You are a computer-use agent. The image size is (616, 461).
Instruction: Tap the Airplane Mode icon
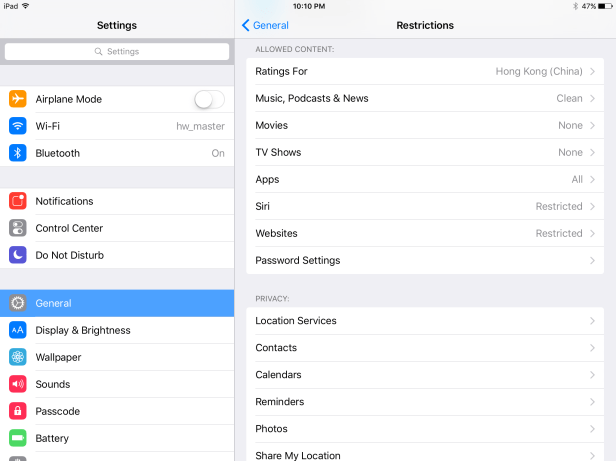(17, 99)
